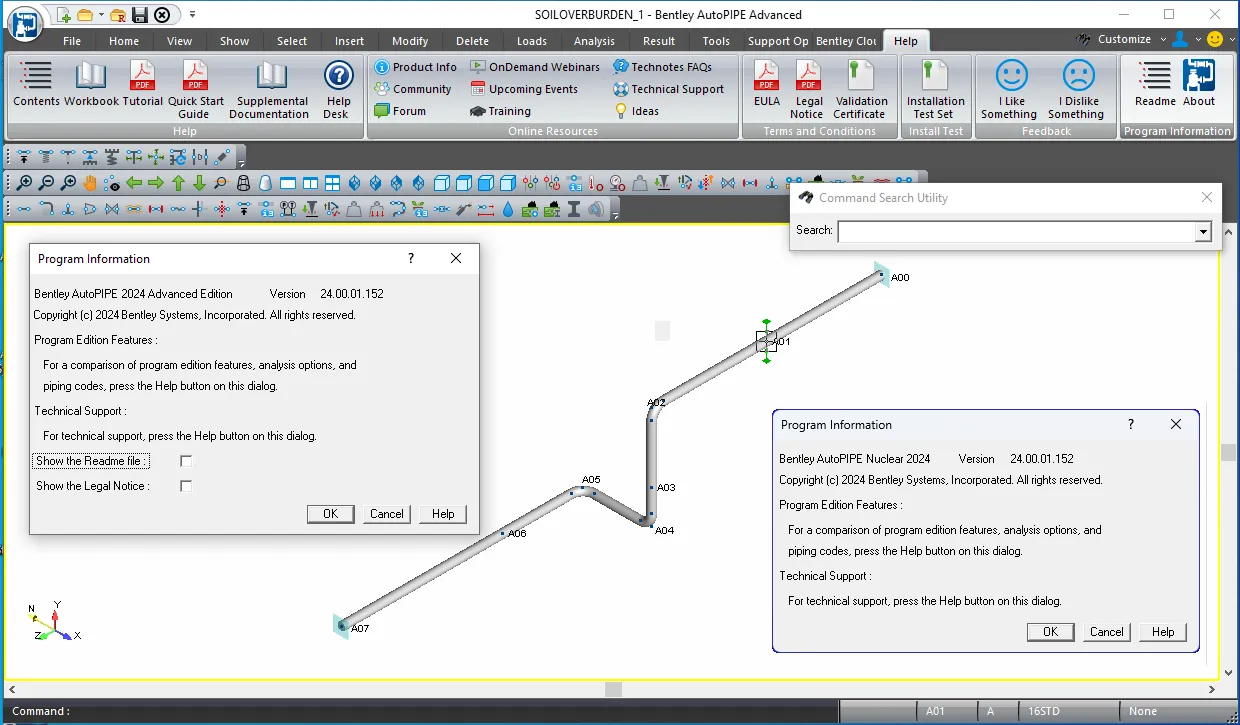Screen dimensions: 1240x725
Task: Open the OnDemand Webinars link
Action: [535, 67]
